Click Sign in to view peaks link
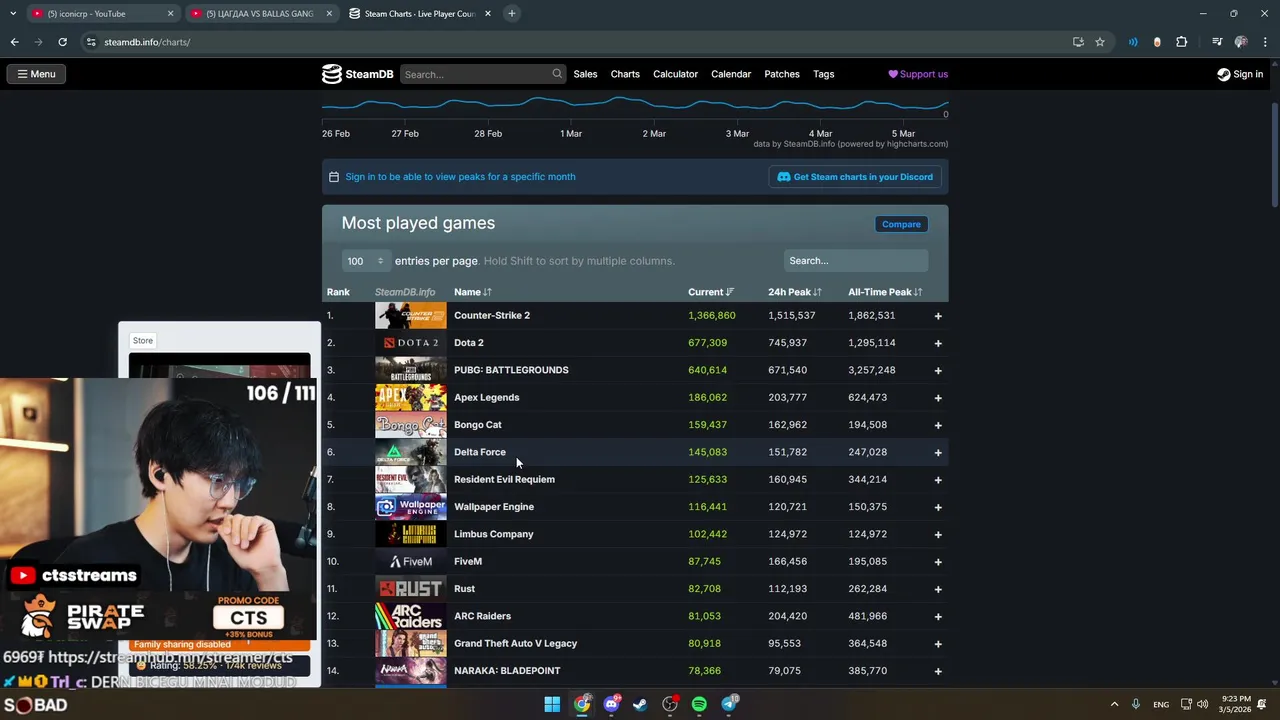1280x720 pixels. click(460, 177)
